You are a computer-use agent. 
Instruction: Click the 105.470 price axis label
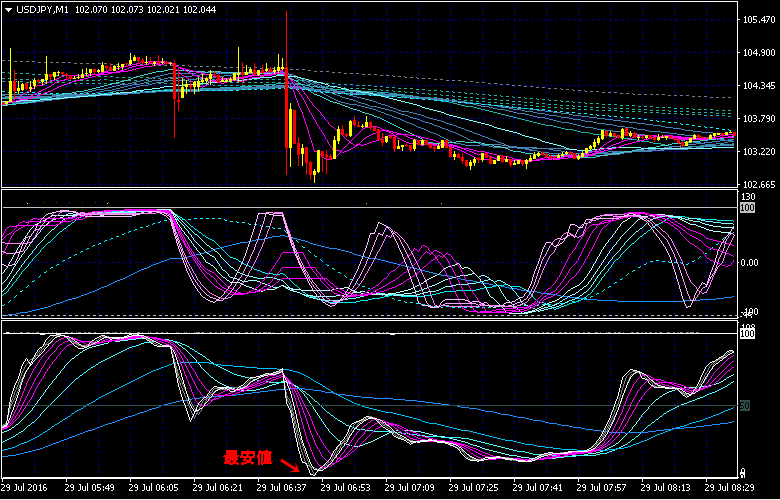pyautogui.click(x=759, y=20)
